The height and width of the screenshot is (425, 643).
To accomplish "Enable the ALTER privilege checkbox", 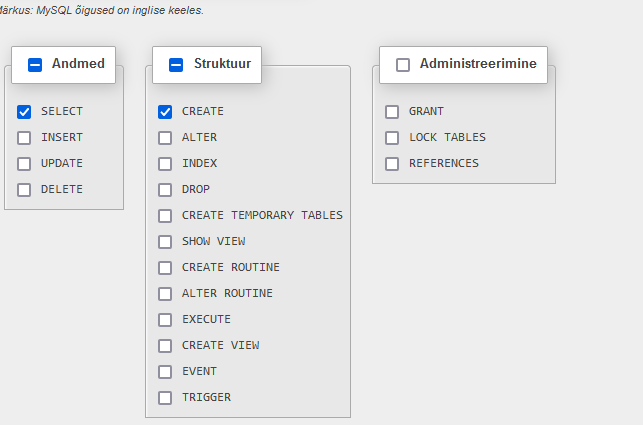I will [165, 138].
